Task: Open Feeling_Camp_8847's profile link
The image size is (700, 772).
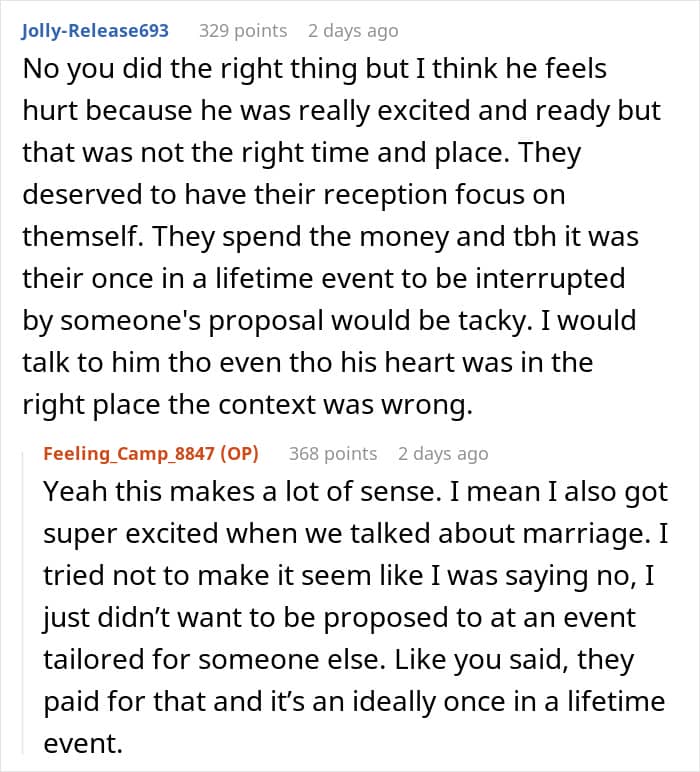Action: (129, 453)
